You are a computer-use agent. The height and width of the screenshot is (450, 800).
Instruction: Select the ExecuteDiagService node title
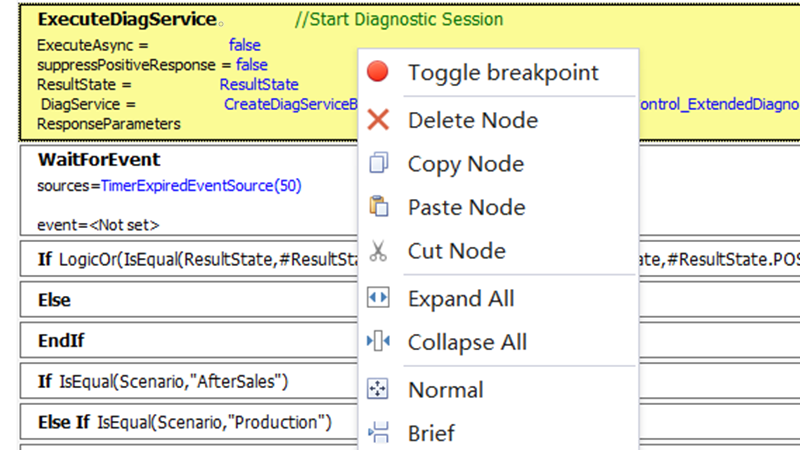[126, 19]
